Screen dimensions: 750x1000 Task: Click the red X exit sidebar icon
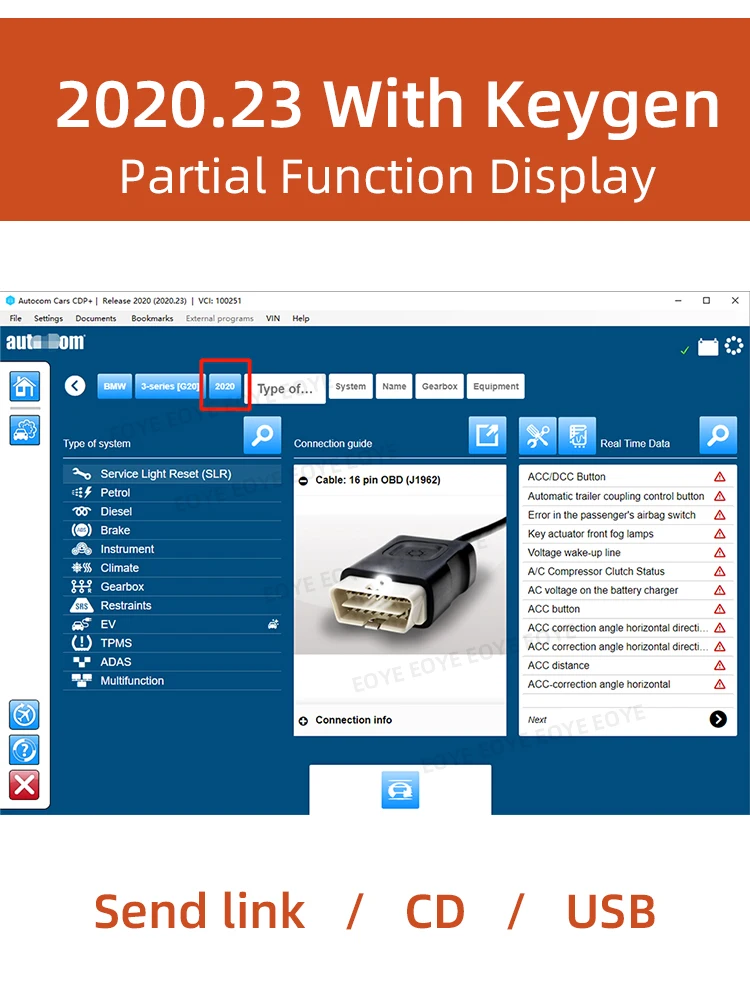[x=25, y=785]
